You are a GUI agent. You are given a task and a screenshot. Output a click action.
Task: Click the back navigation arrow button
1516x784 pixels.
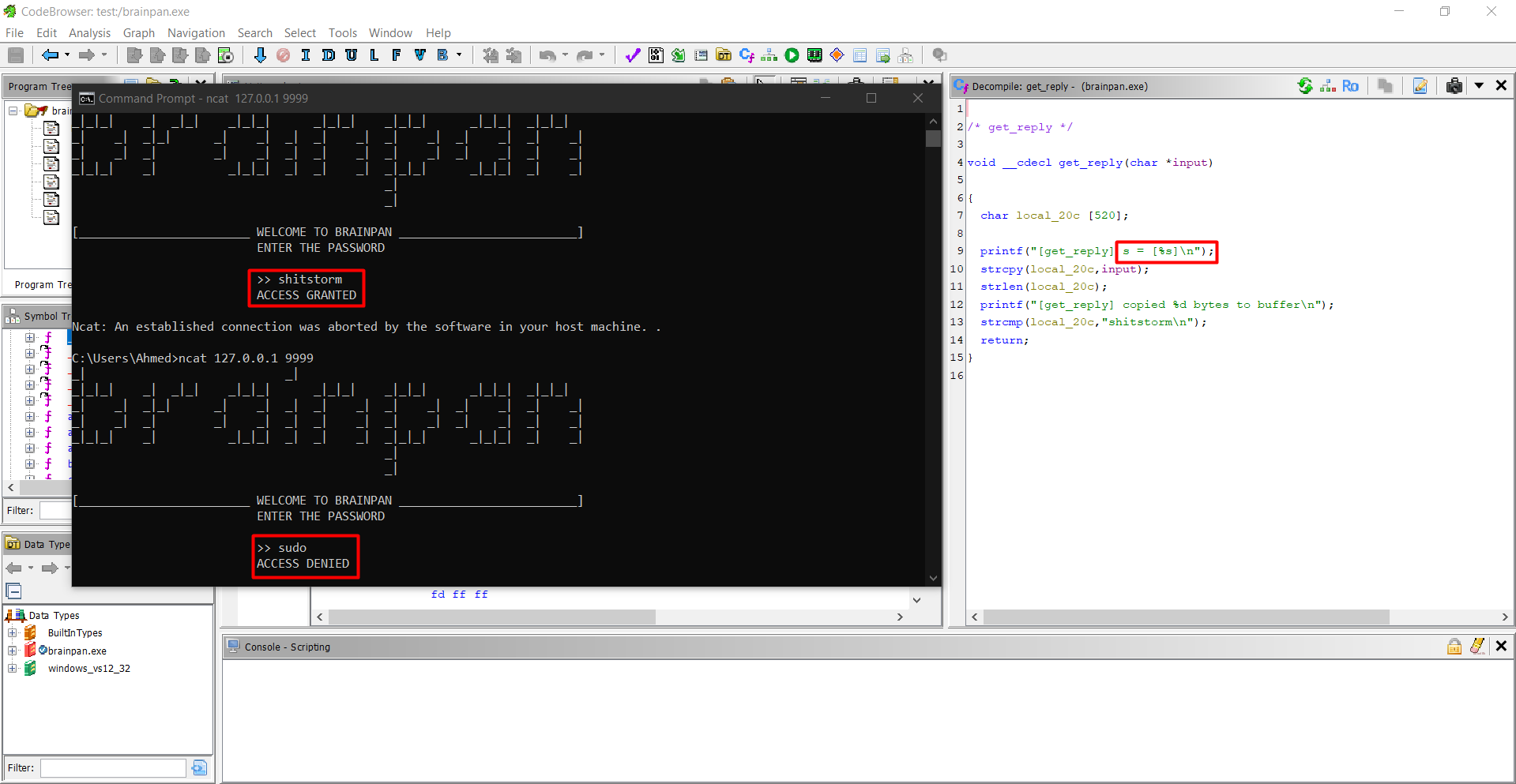tap(50, 55)
